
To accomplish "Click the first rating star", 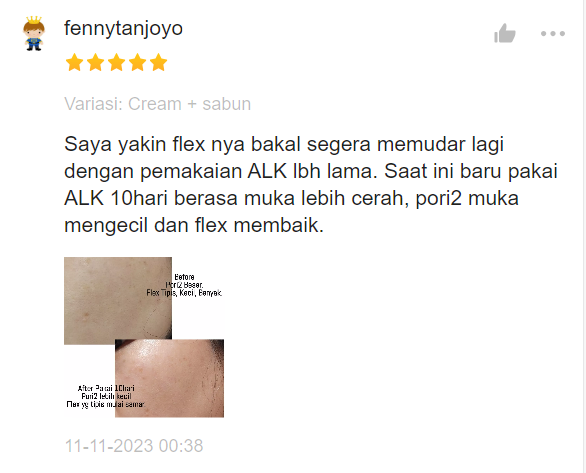I will coord(74,62).
